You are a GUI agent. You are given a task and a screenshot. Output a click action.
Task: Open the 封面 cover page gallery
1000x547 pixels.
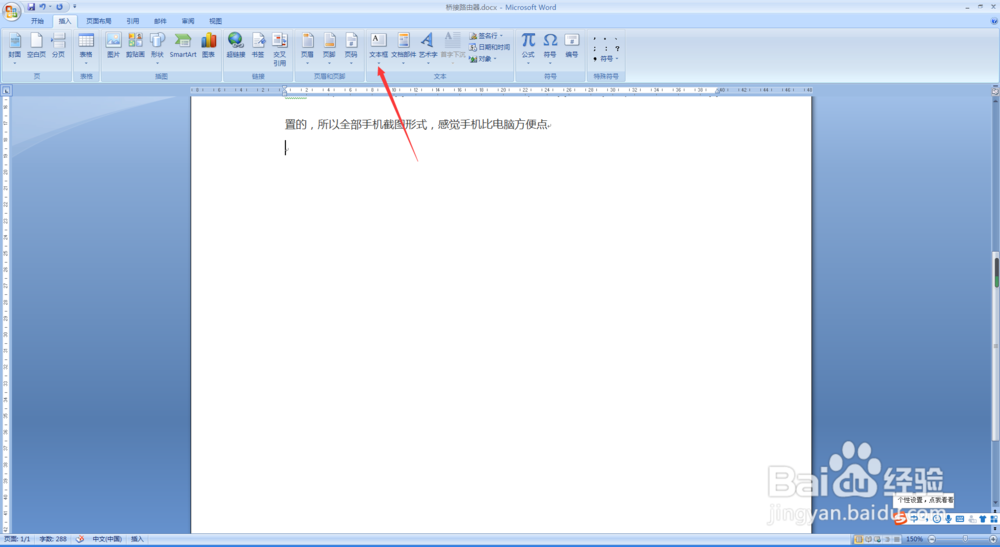tap(15, 48)
